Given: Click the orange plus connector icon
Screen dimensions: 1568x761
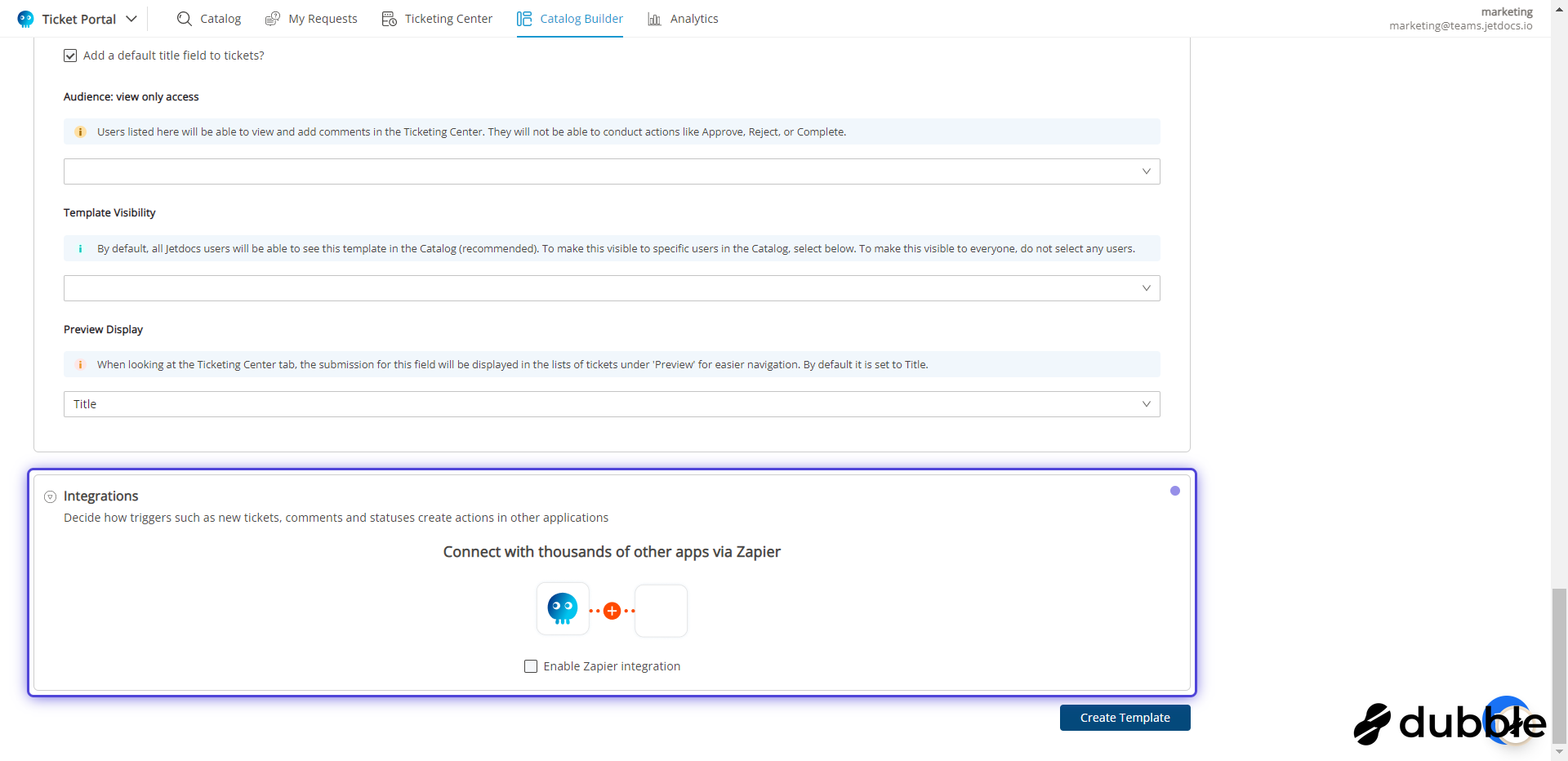Looking at the screenshot, I should coord(612,611).
